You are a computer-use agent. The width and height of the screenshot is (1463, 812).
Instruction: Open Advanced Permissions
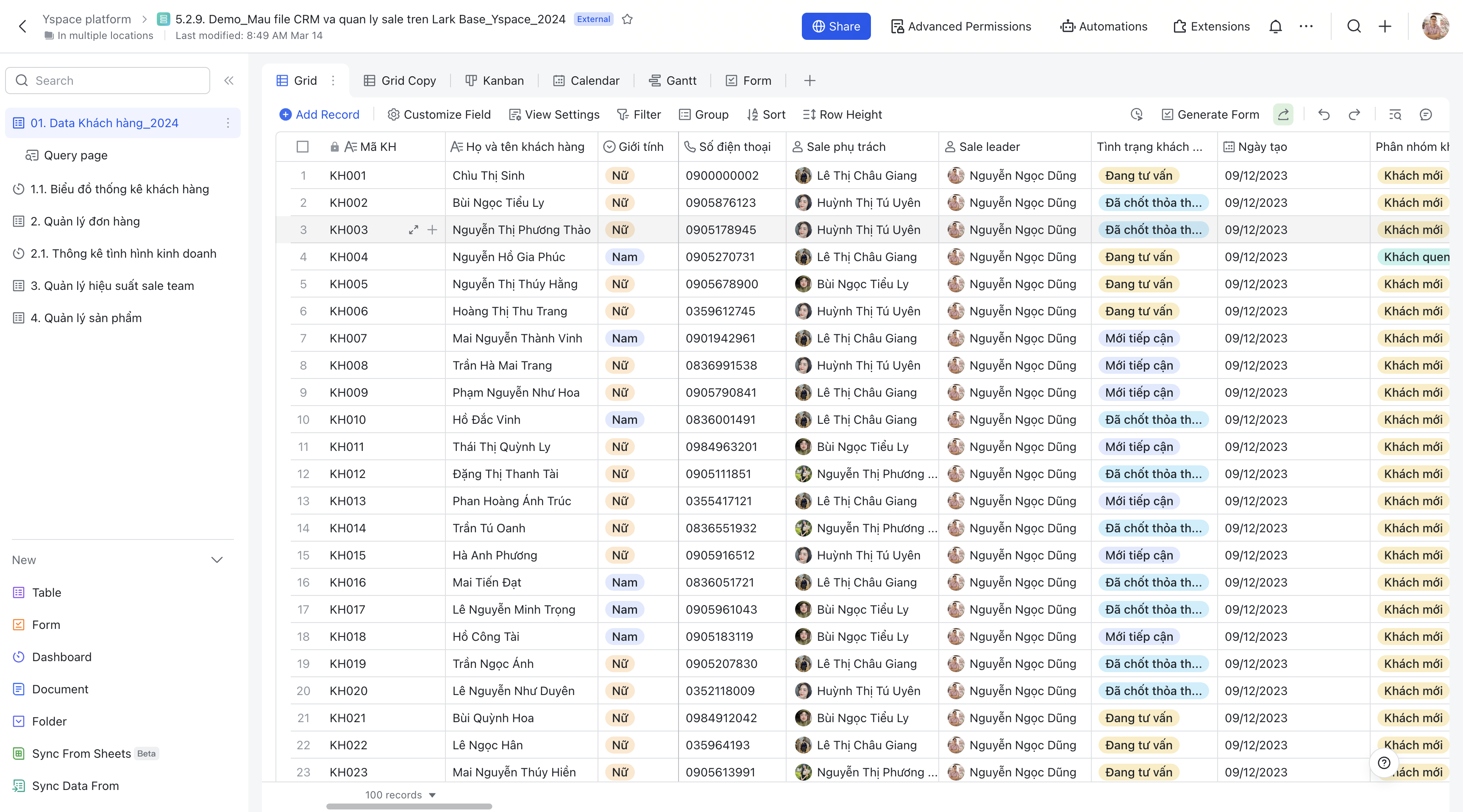(961, 26)
